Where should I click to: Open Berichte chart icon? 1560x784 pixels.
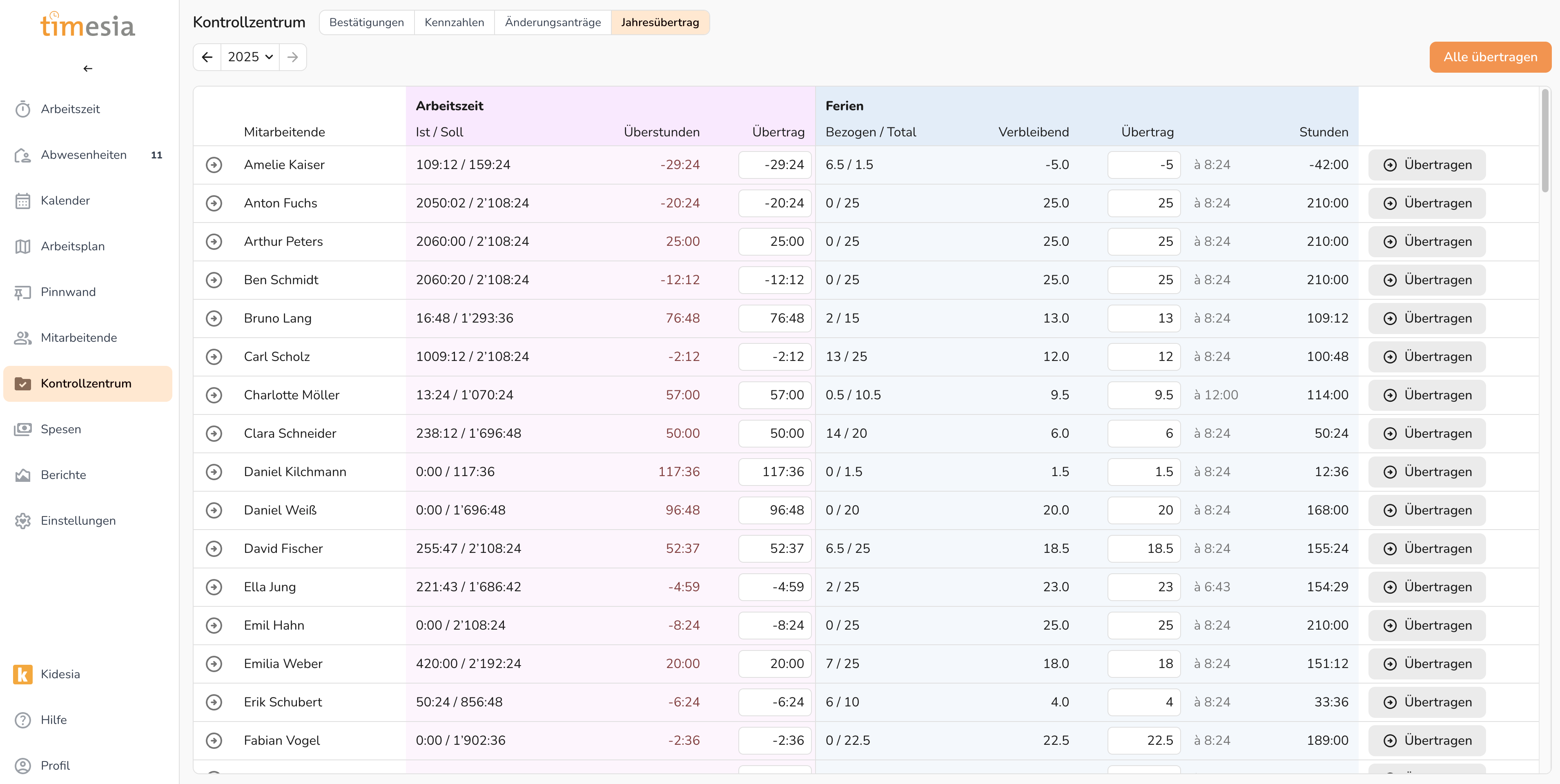click(x=23, y=475)
